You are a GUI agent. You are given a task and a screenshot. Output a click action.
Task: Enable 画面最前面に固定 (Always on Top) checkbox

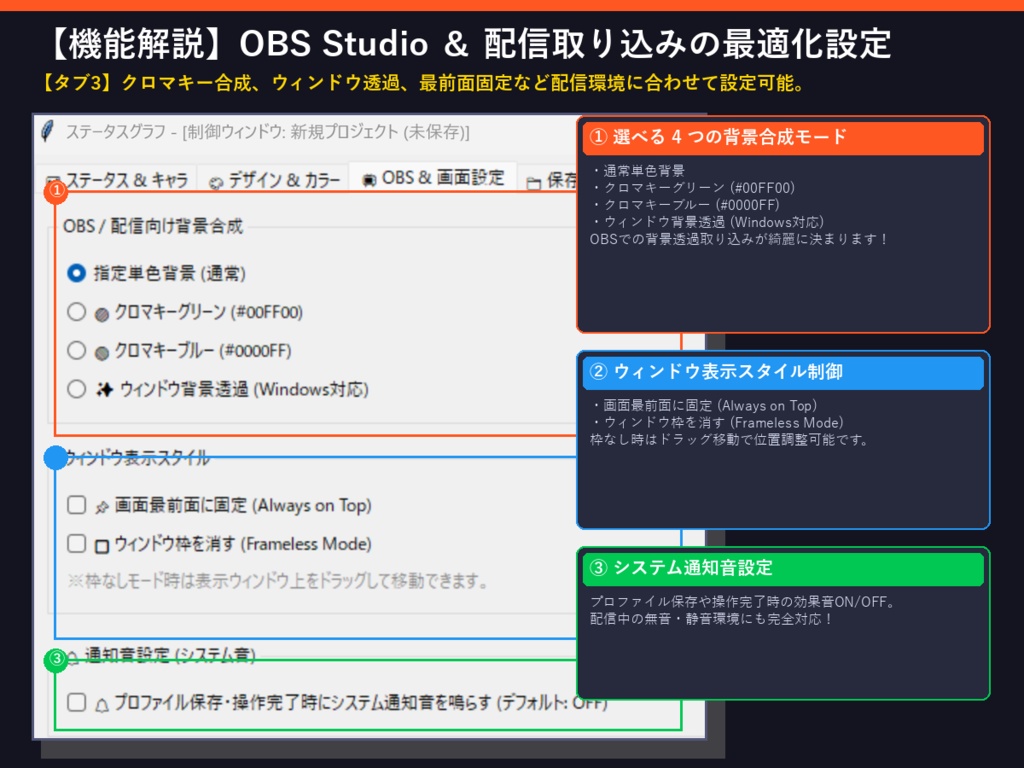coord(76,505)
